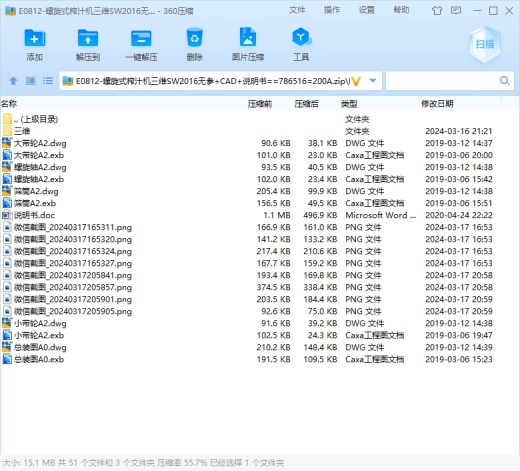Click the icon of 总装图A0.exb

click(7, 359)
